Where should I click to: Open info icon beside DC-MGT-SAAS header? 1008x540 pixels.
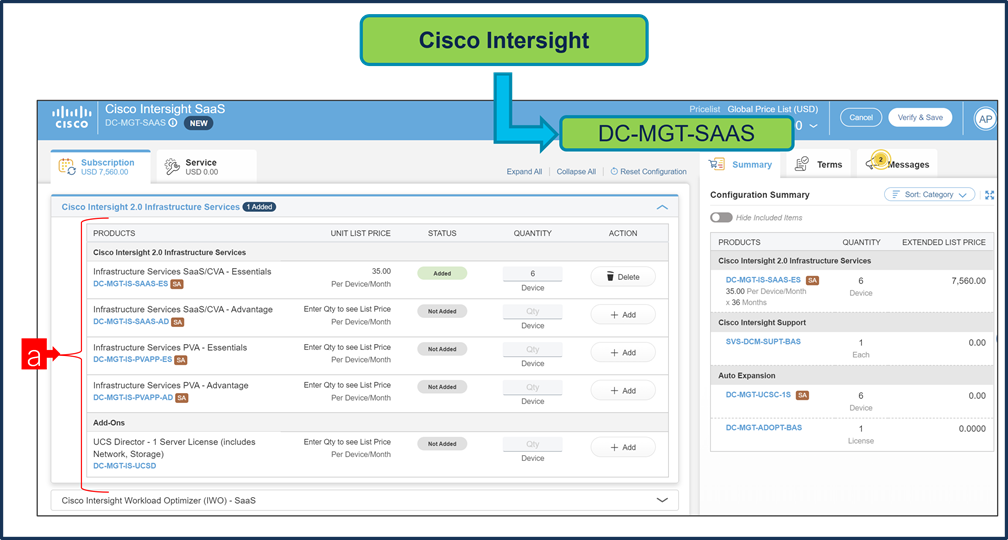coord(172,123)
